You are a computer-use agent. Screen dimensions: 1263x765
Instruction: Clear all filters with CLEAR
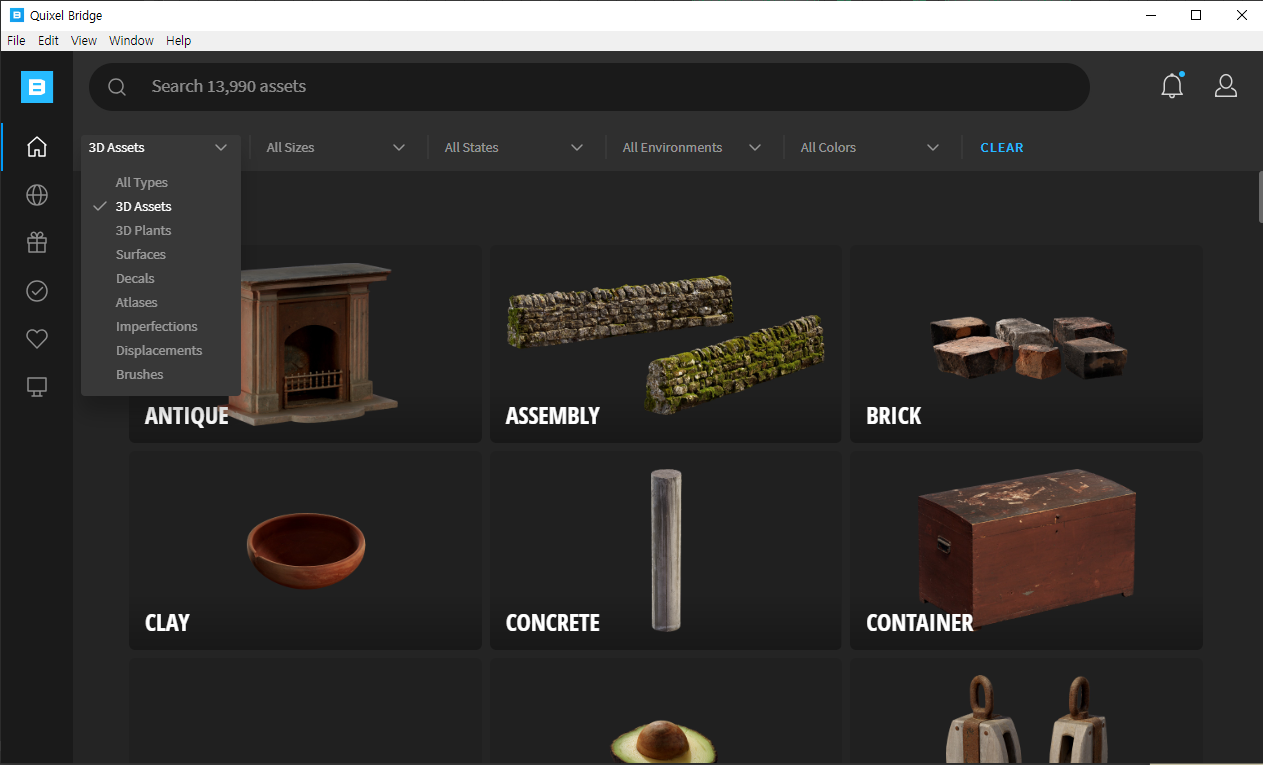pos(1002,147)
